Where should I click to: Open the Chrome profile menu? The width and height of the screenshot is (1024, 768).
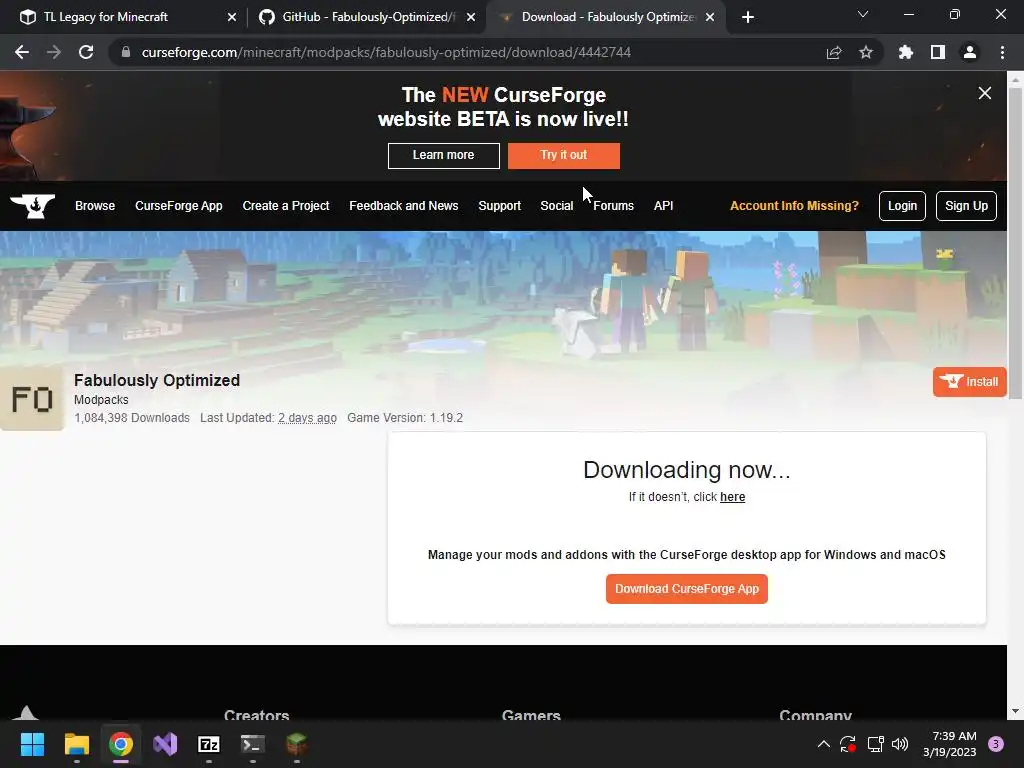click(970, 52)
